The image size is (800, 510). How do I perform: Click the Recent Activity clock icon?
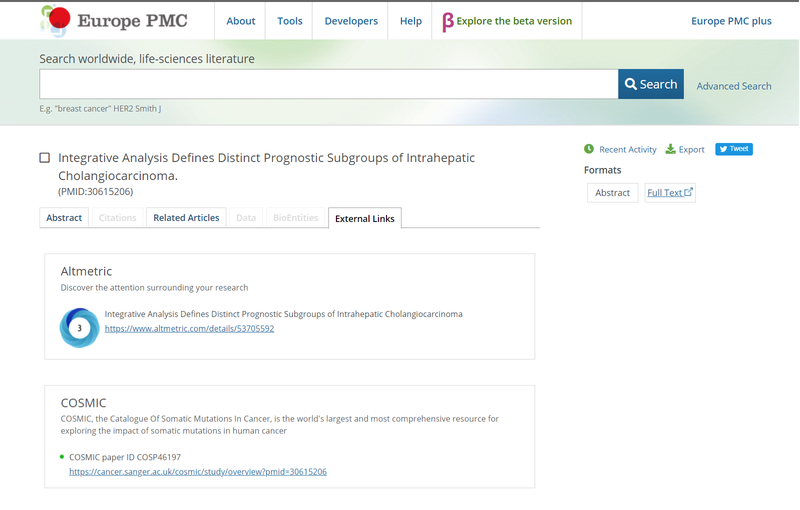pos(589,149)
